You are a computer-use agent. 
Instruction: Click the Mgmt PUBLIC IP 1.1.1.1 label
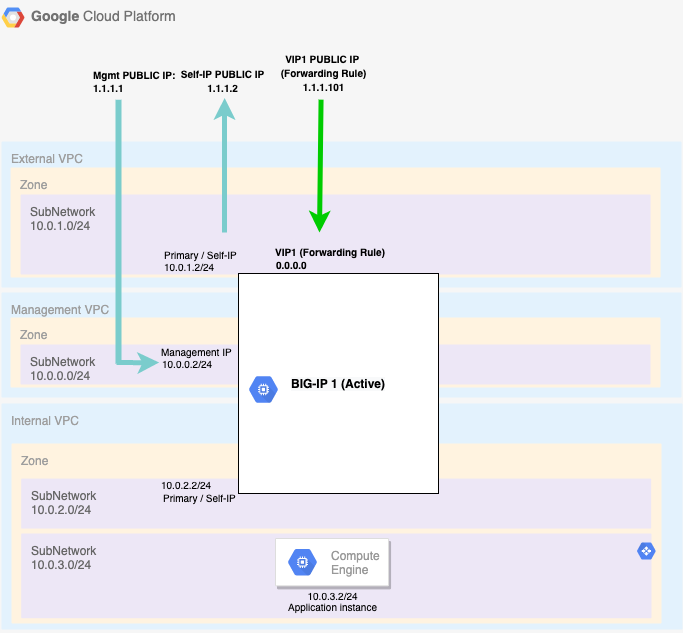[133, 82]
